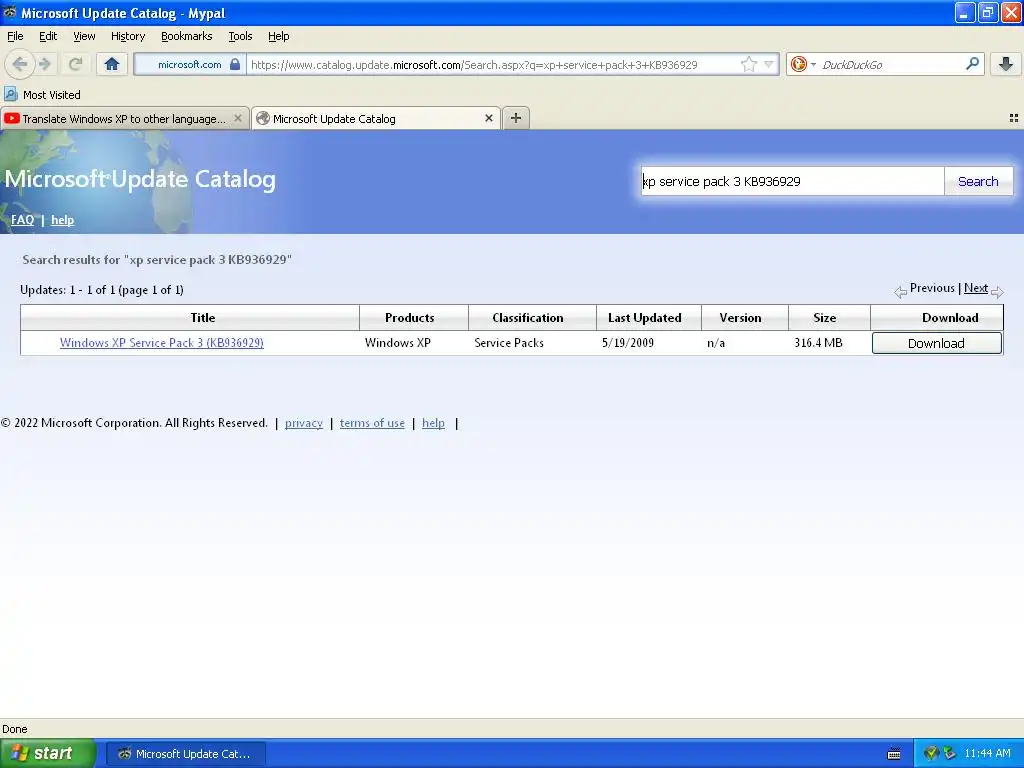1024x768 pixels.
Task: Open the Tools menu
Action: click(x=240, y=36)
